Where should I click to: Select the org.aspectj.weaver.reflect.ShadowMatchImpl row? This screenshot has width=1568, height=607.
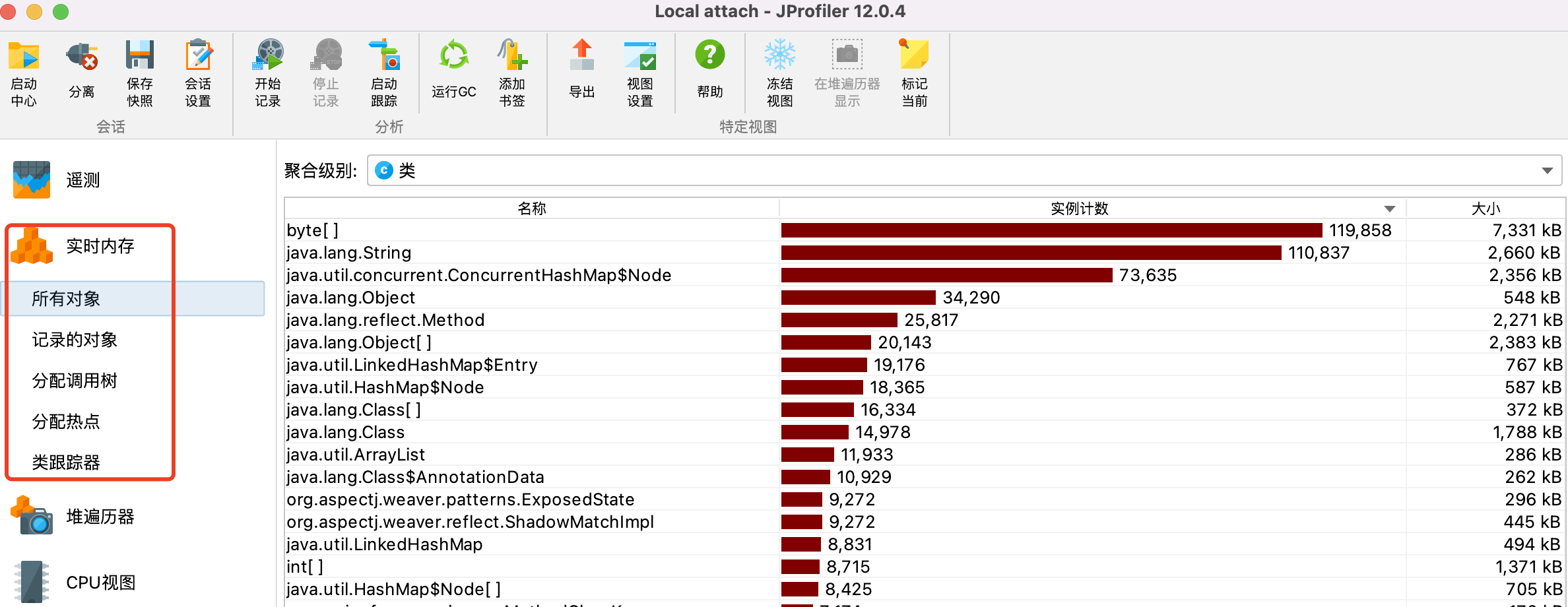(x=925, y=522)
